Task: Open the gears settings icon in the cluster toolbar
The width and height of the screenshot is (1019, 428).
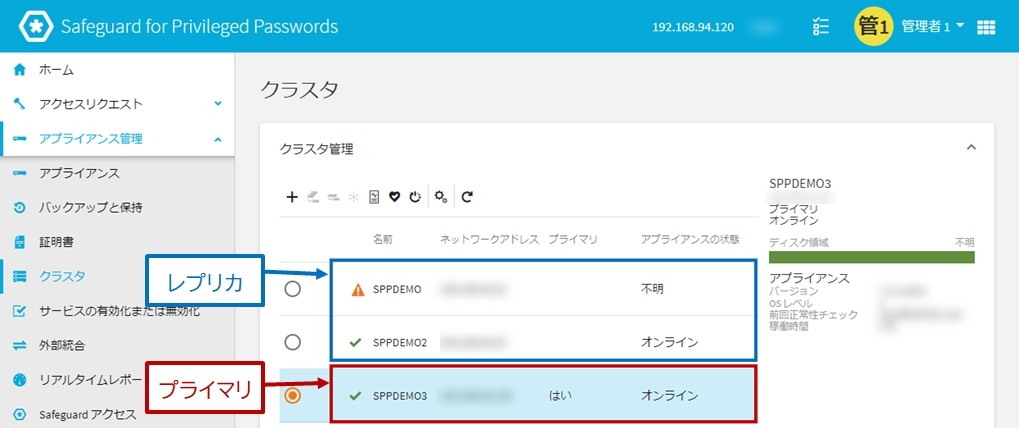Action: coord(441,197)
